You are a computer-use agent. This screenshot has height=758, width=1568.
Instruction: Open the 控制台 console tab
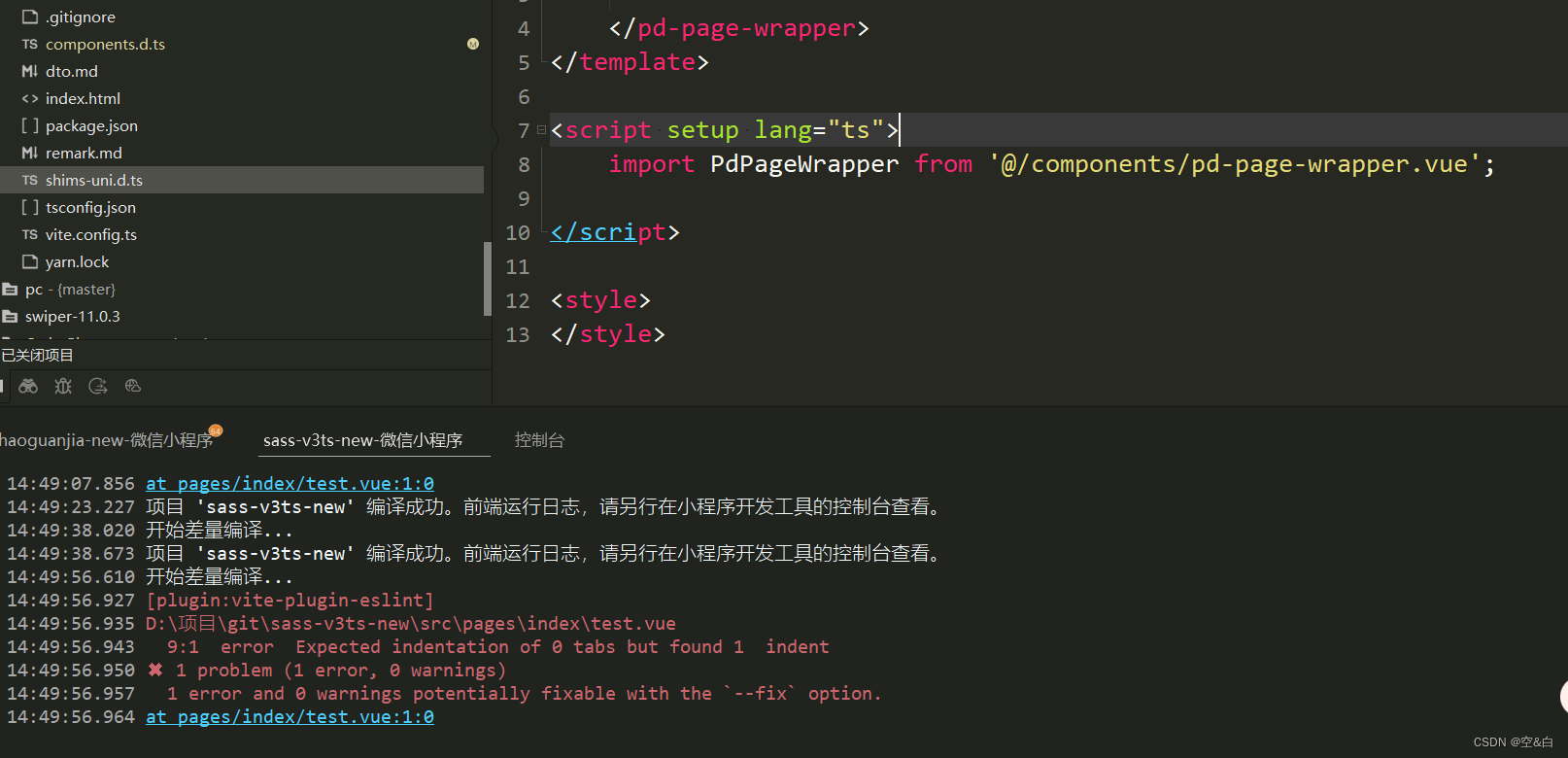click(539, 440)
